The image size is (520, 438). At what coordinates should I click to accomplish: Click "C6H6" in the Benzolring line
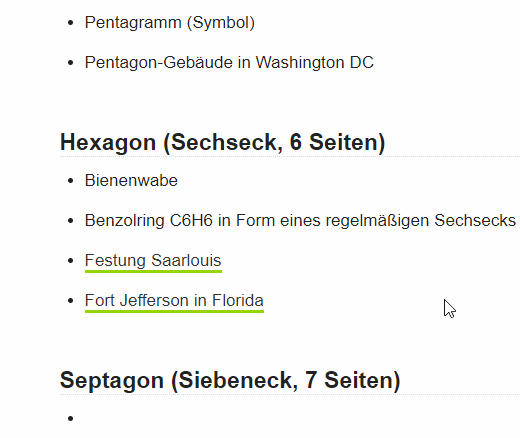click(191, 220)
